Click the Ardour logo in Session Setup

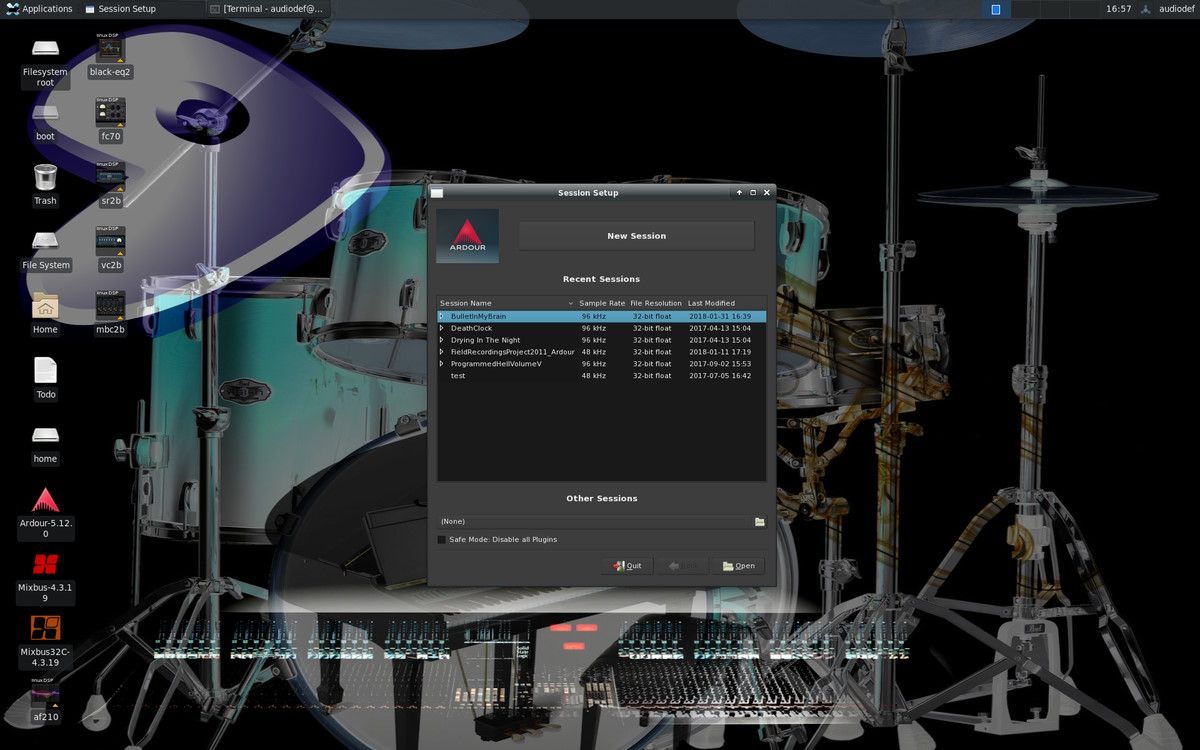click(467, 235)
